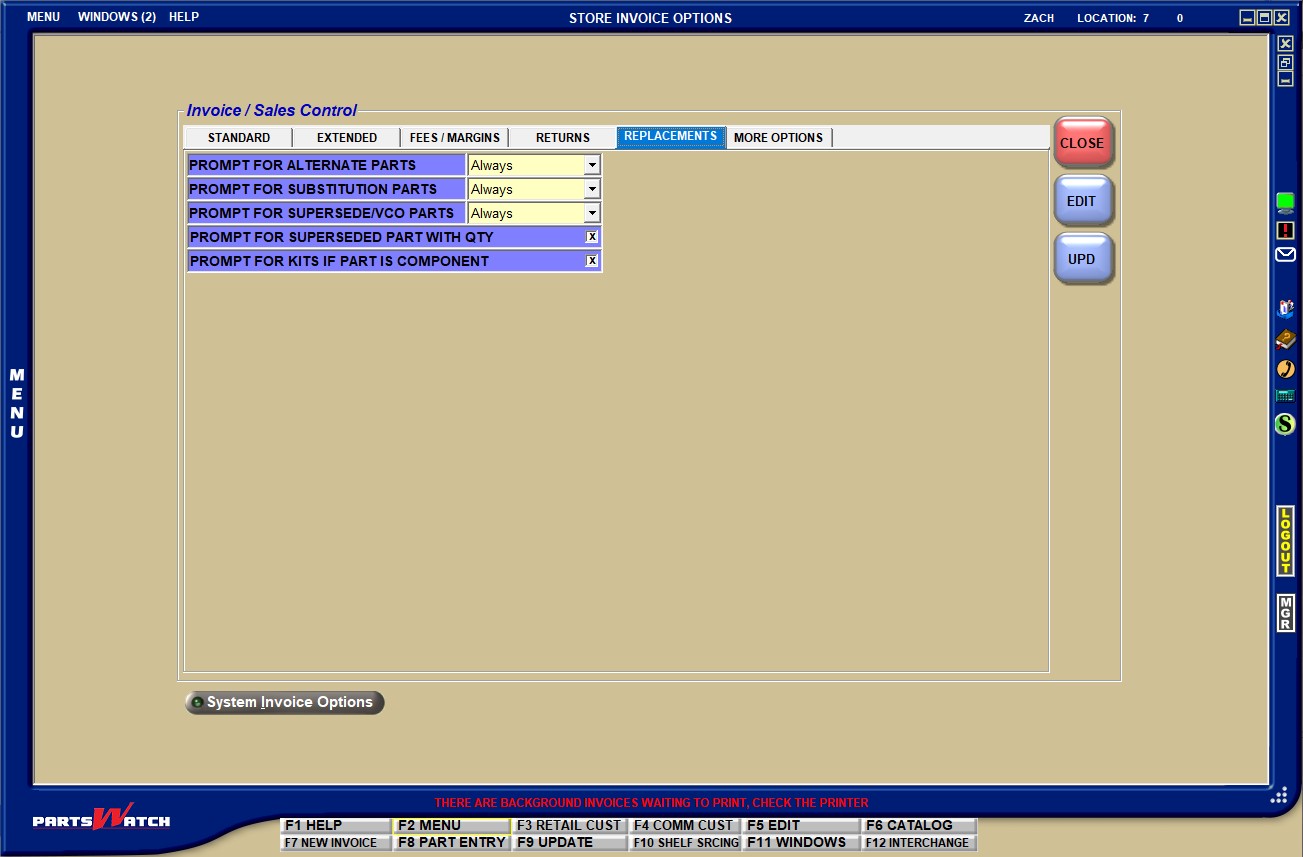
Task: Open the catalog books icon in the sidebar
Action: coord(1286,310)
